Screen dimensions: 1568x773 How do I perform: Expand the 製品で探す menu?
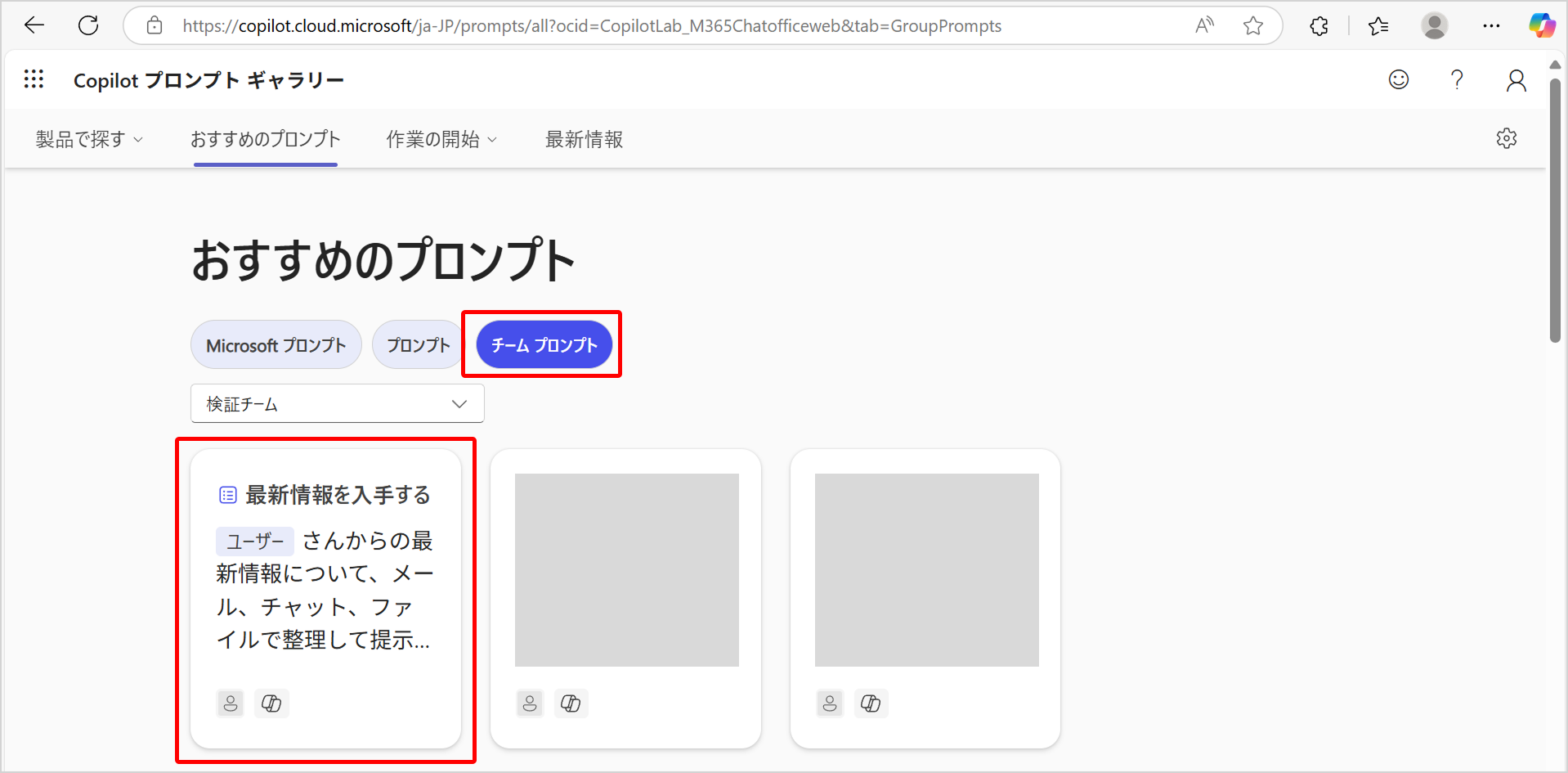click(x=90, y=139)
